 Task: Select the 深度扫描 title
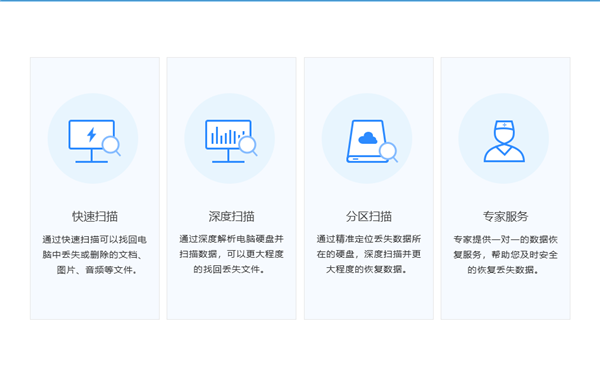pos(232,216)
